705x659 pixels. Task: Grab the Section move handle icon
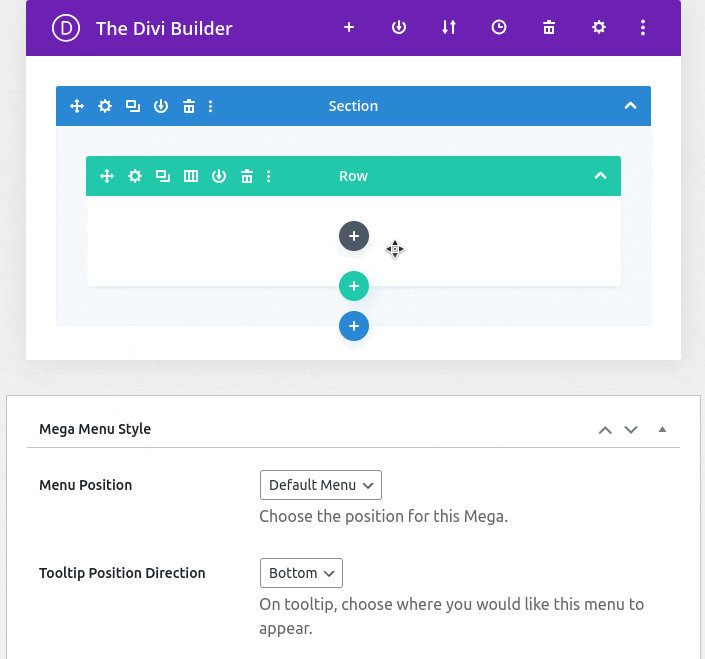pyautogui.click(x=77, y=106)
